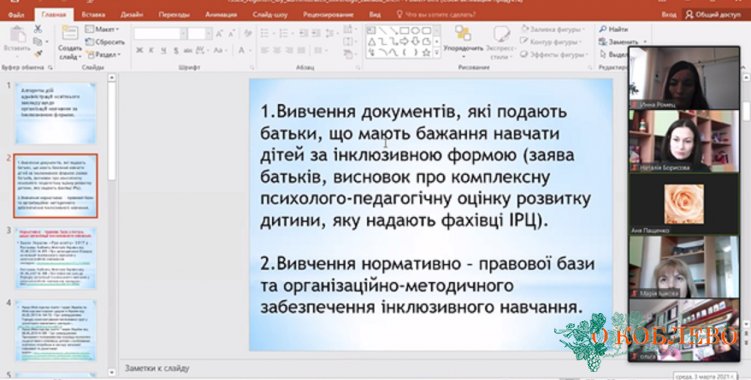Toggle Bold (Ж) formatting
This screenshot has height=380, width=751.
click(x=139, y=50)
